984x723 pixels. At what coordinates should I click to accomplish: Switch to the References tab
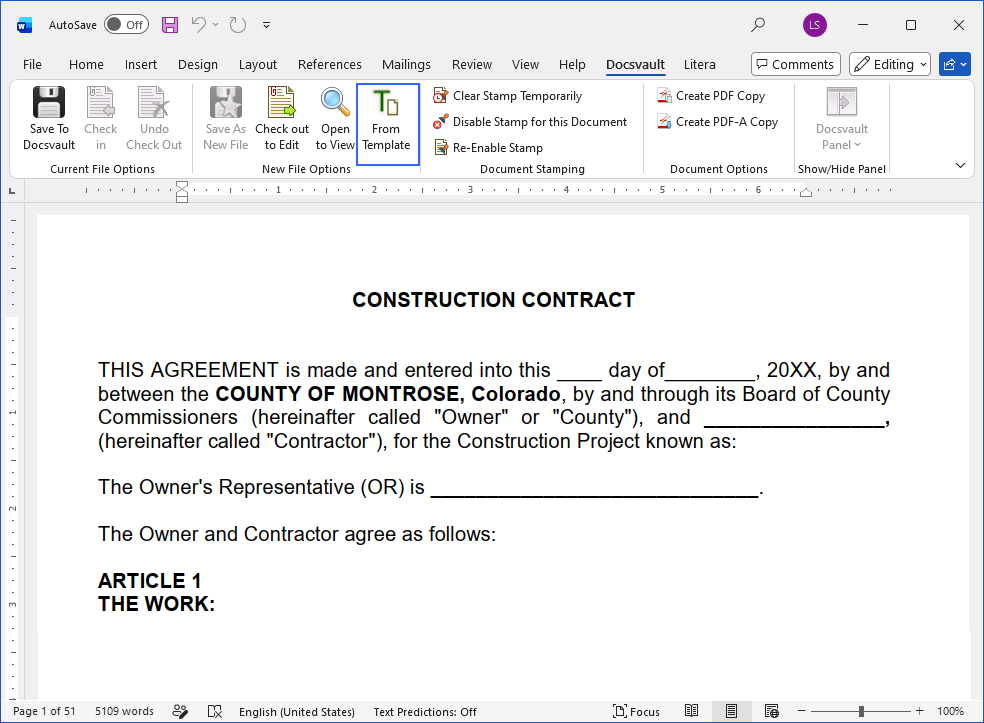329,65
